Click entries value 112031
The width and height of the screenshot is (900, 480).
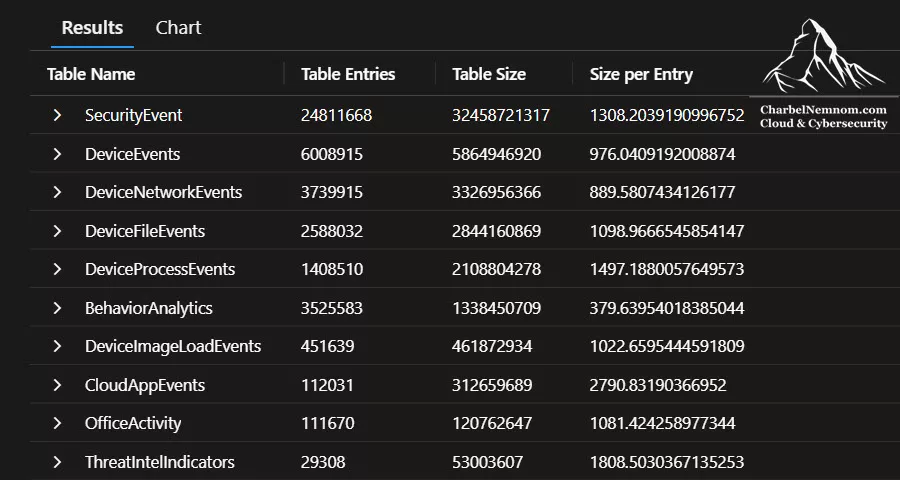[327, 385]
